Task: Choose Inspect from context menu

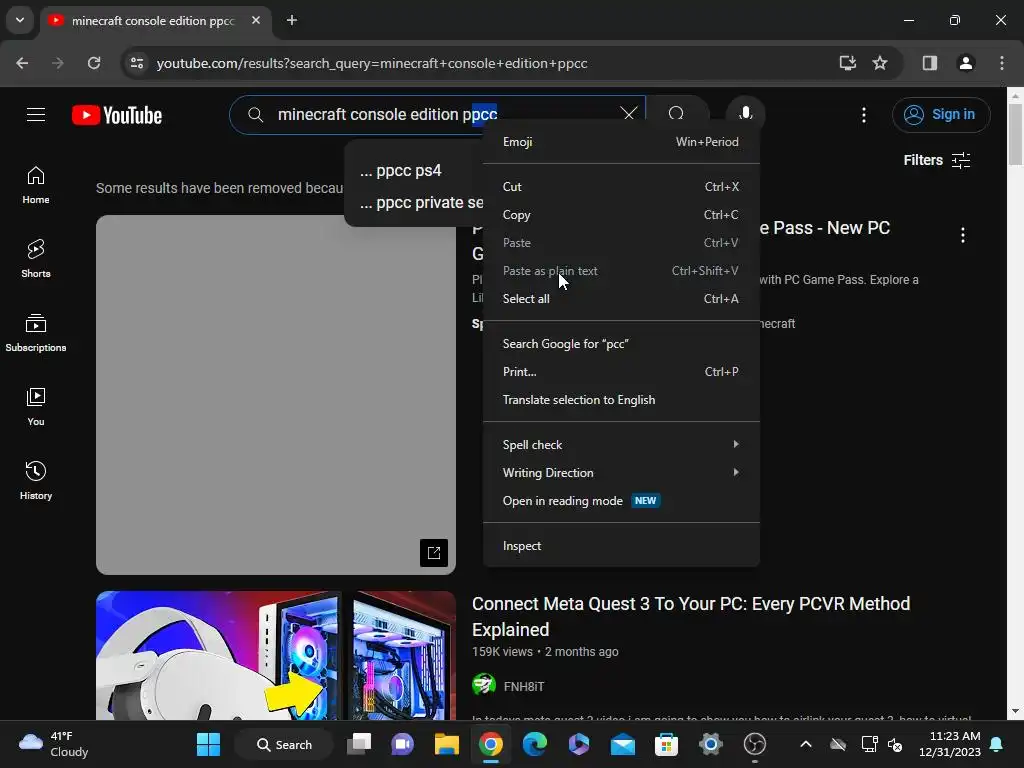Action: pos(621,546)
